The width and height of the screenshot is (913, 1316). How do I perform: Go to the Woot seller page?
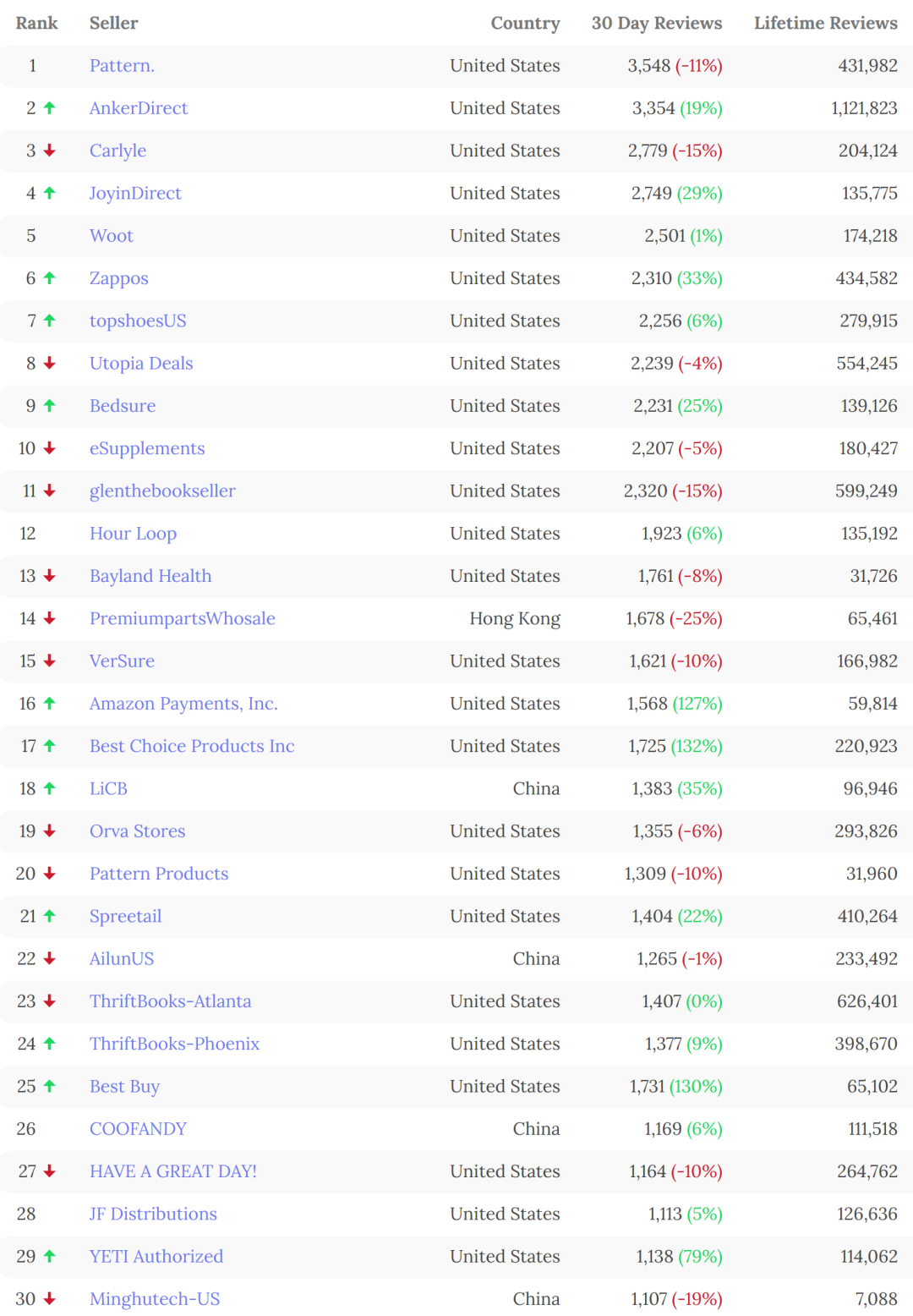tap(112, 236)
